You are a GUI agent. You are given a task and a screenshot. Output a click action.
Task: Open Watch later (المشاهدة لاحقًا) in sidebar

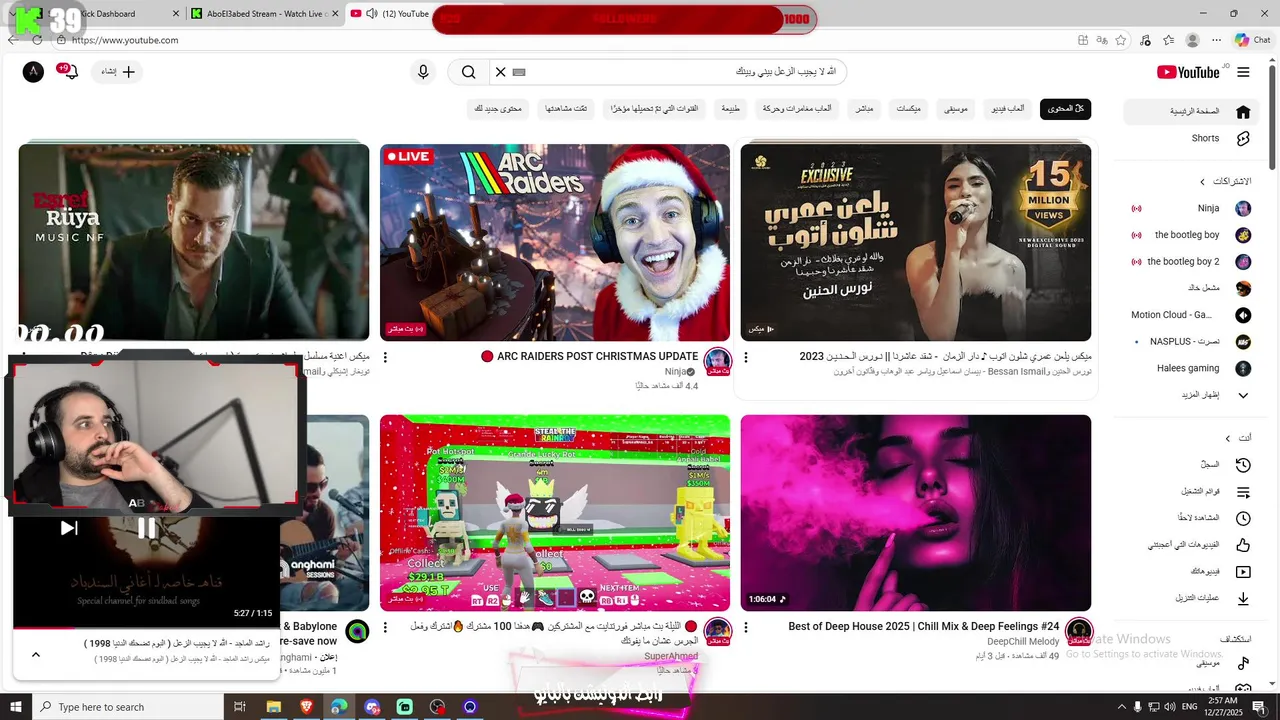point(1191,518)
